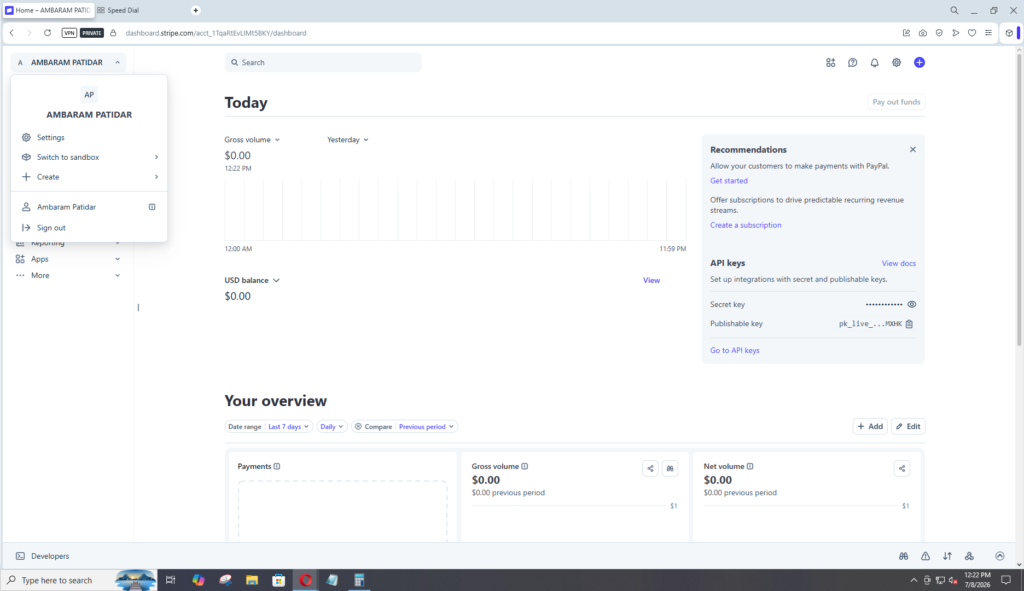The height and width of the screenshot is (591, 1024).
Task: Reveal the Secret key with eye icon
Action: 912,304
